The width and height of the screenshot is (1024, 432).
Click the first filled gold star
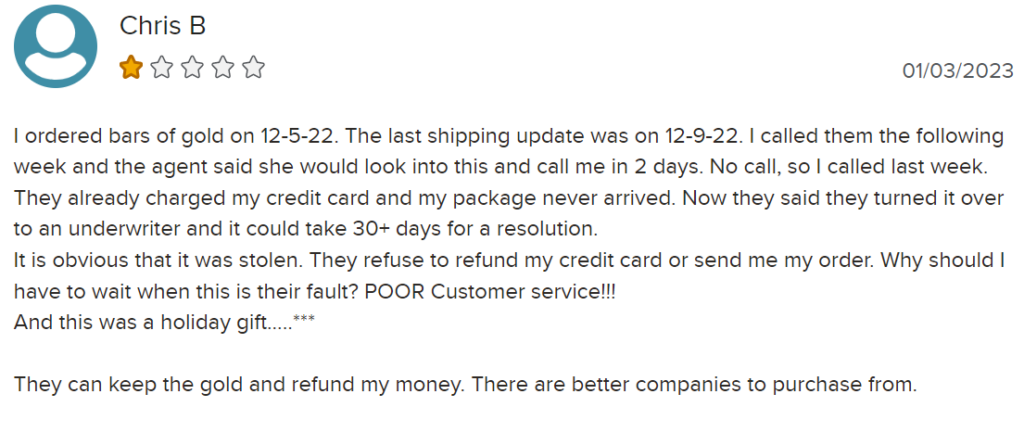pyautogui.click(x=131, y=67)
